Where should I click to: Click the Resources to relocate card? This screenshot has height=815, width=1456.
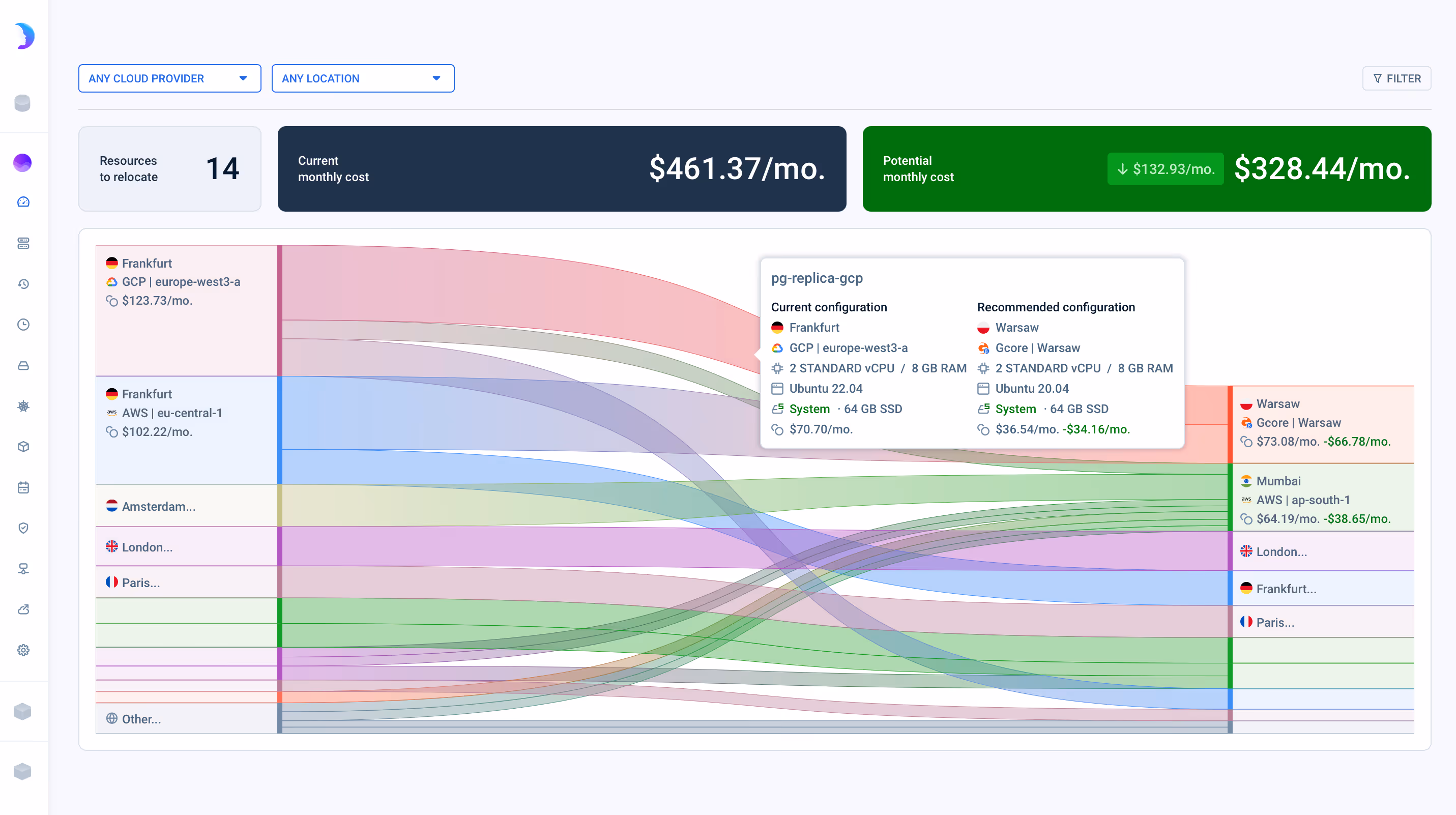(x=169, y=169)
